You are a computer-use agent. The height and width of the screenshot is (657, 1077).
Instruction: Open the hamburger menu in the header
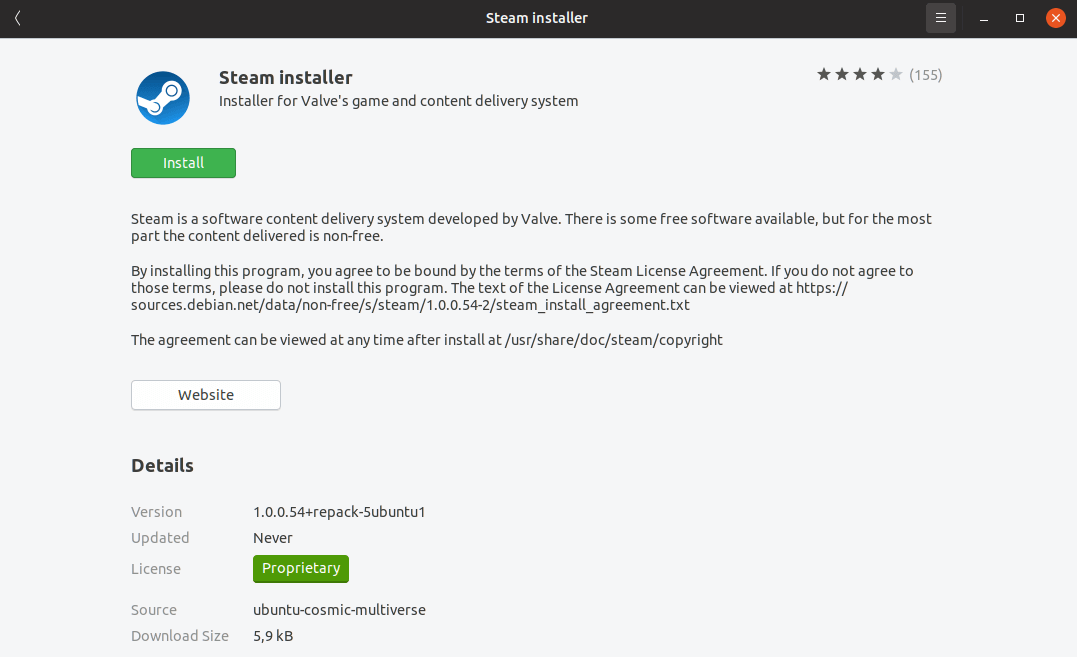pos(940,18)
